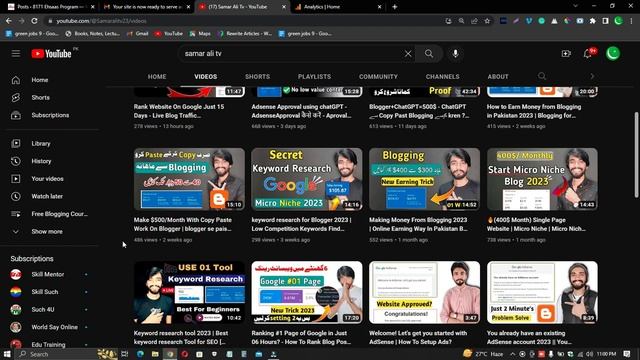The width and height of the screenshot is (640, 360).
Task: Show hidden system tray icons
Action: click(513, 354)
